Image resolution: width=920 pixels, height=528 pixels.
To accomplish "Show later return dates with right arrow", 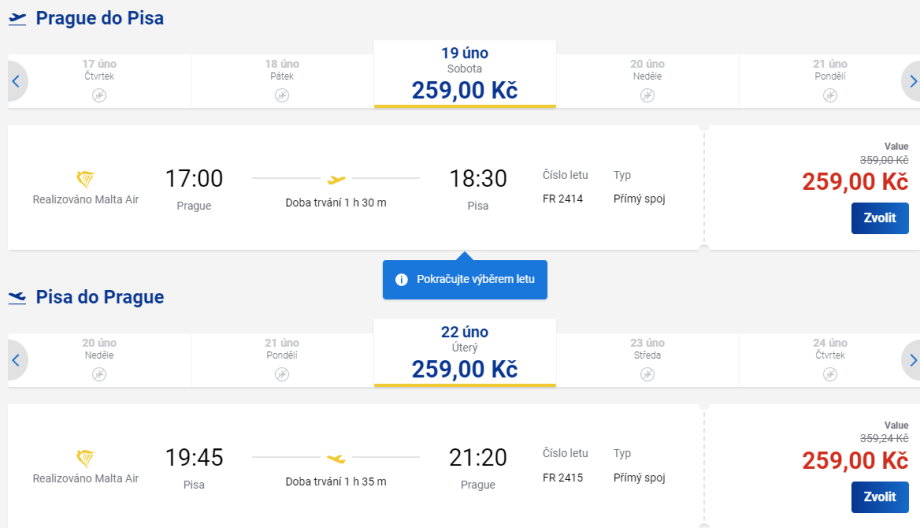I will coord(910,360).
